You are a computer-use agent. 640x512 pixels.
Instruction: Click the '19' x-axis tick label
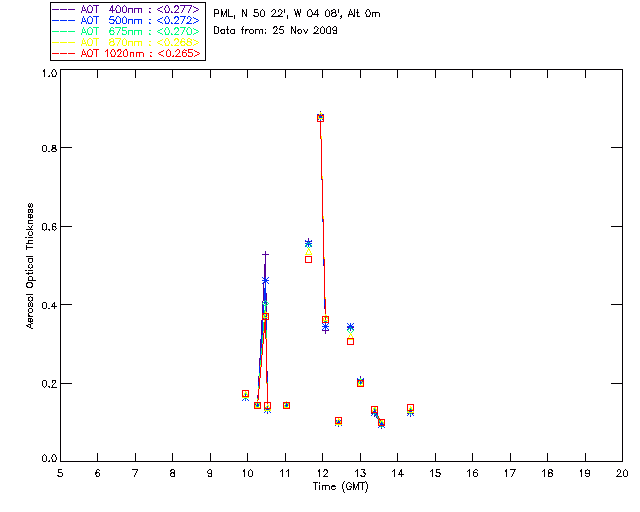[x=585, y=473]
